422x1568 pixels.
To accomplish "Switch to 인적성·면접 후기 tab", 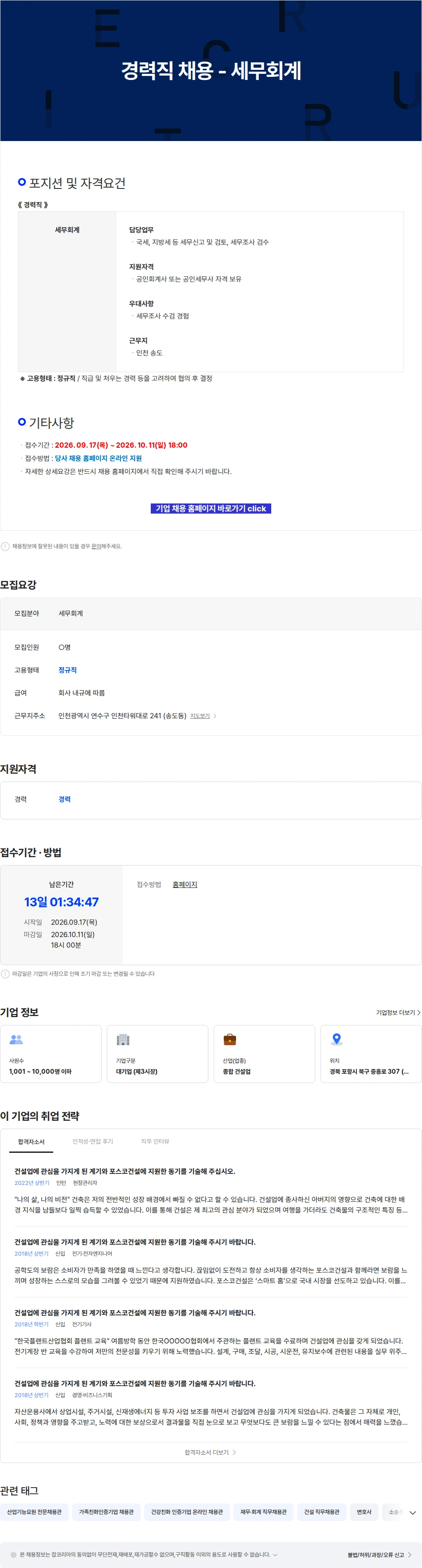I will point(93,1141).
